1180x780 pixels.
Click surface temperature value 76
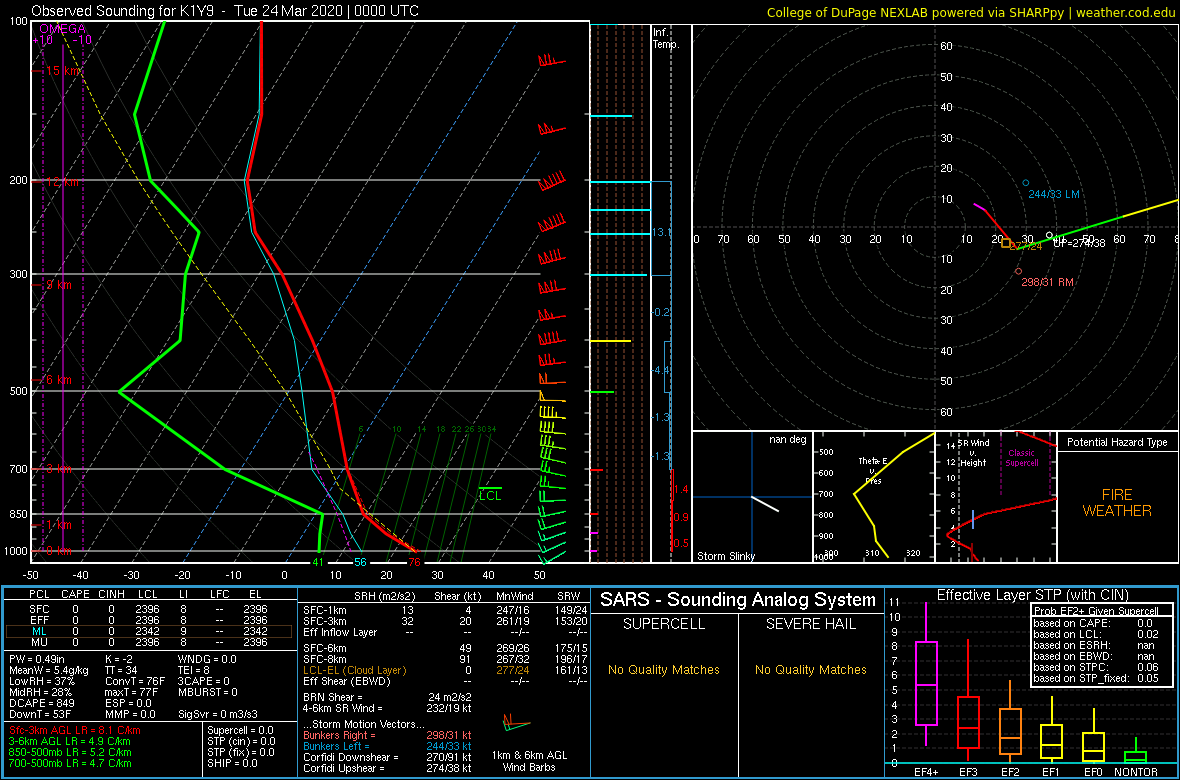(x=413, y=562)
